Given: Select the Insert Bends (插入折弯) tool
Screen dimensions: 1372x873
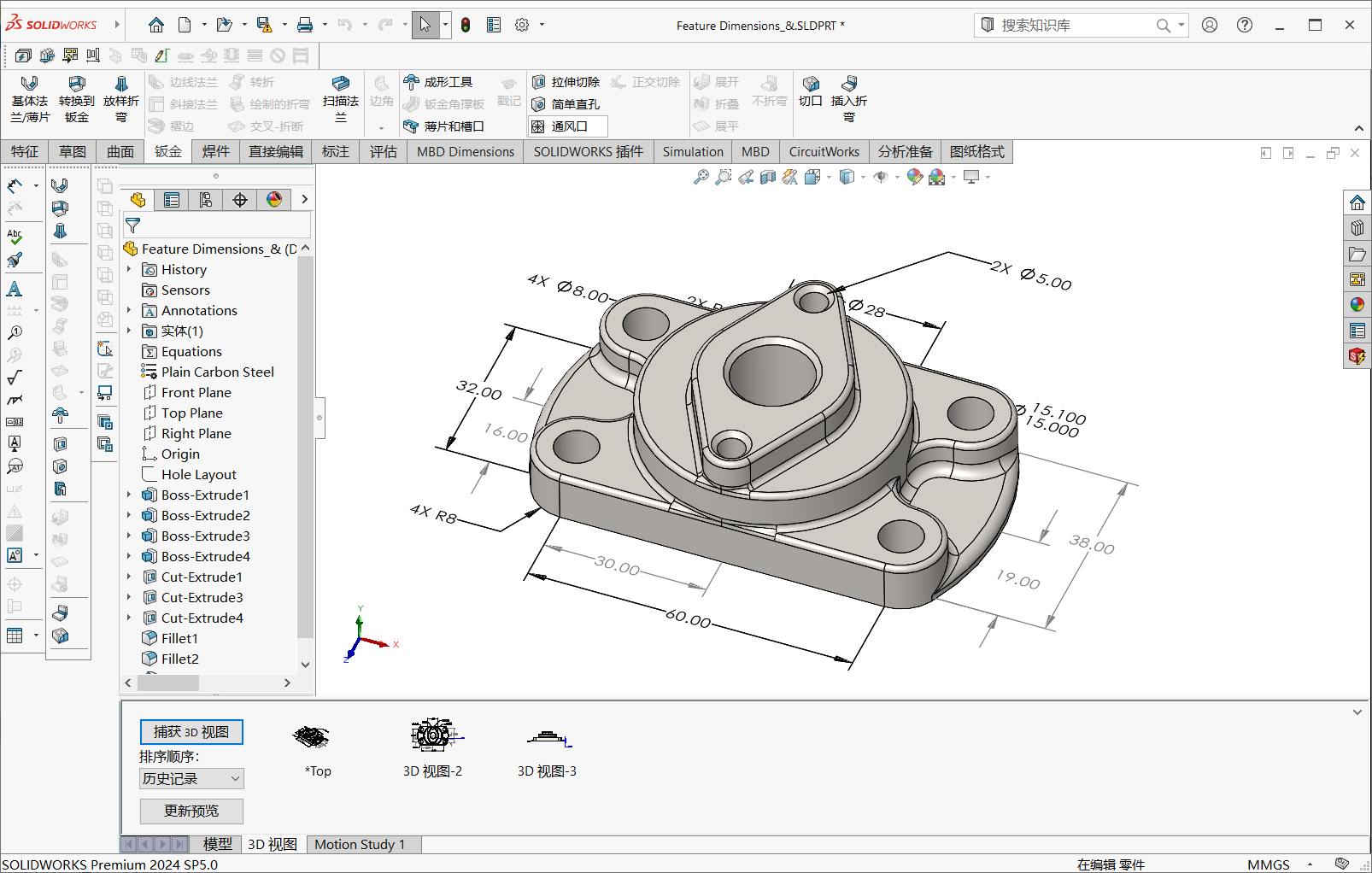Looking at the screenshot, I should point(848,99).
